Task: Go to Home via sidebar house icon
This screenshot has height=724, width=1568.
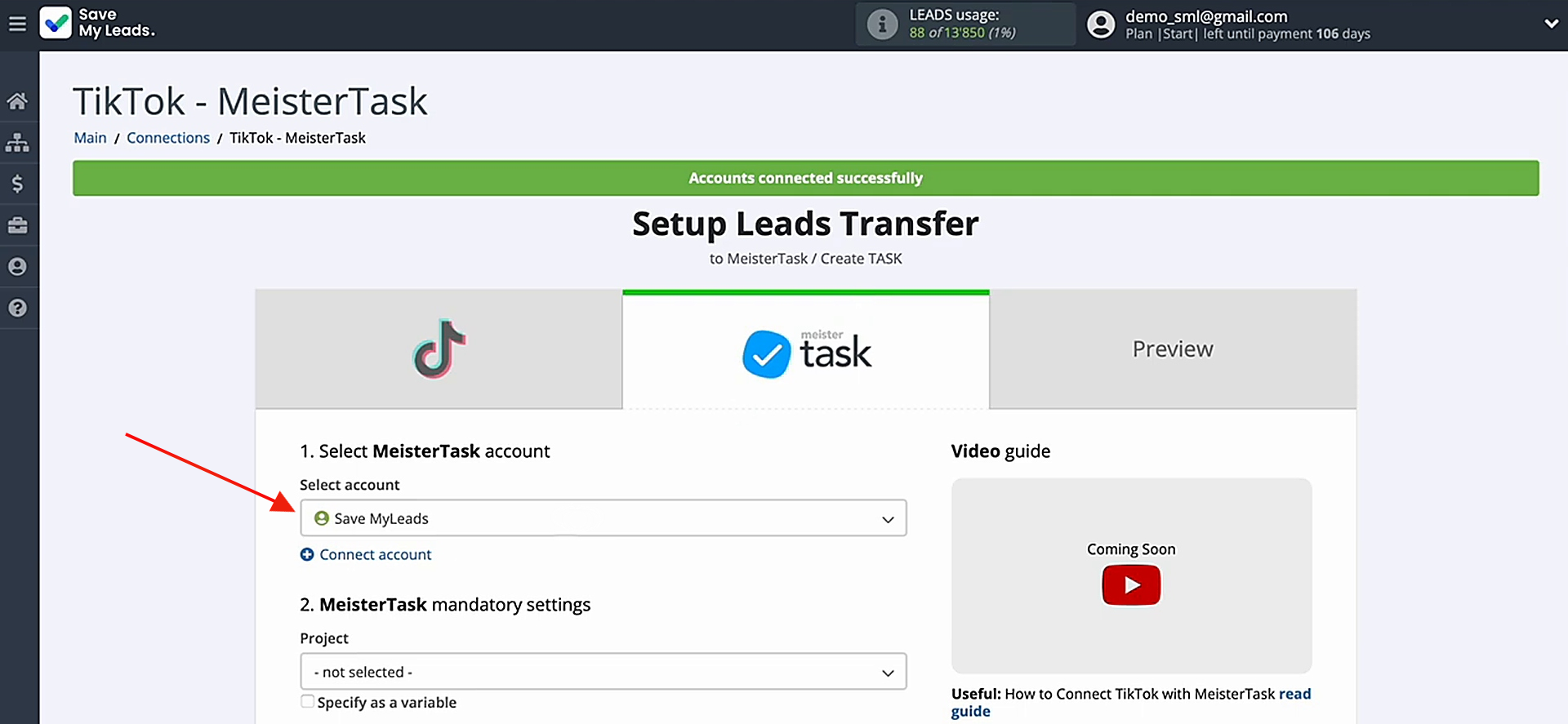Action: (17, 101)
